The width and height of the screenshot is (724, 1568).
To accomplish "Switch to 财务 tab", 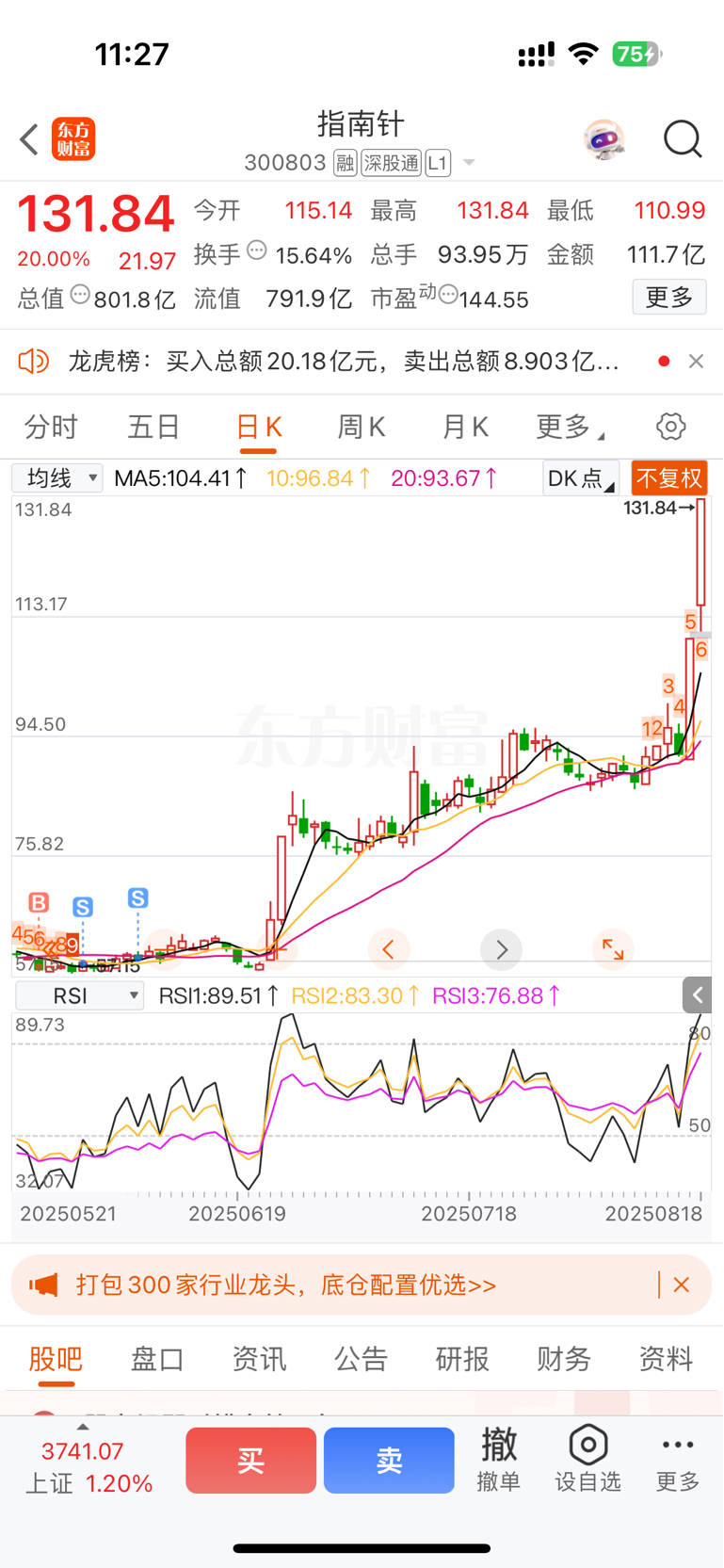I will point(564,1359).
